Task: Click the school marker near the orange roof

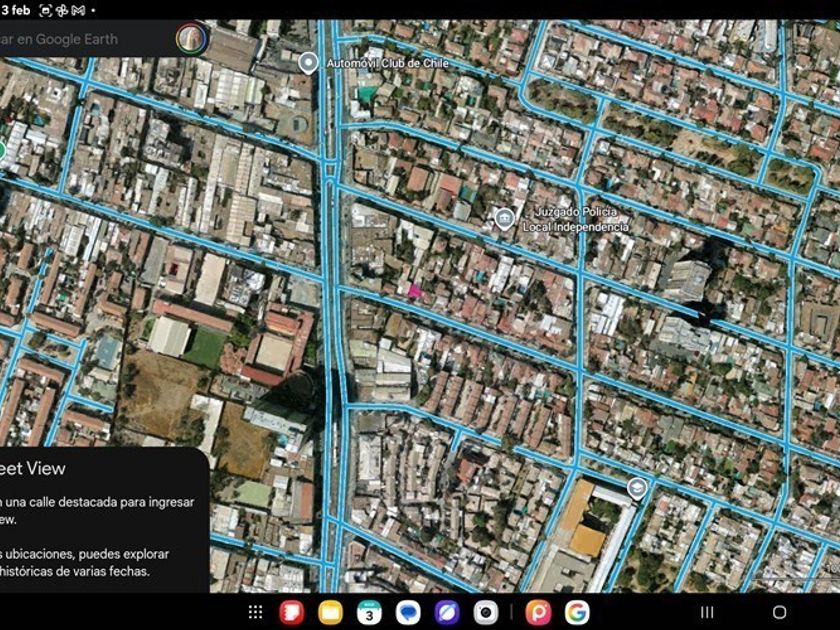Action: 636,487
